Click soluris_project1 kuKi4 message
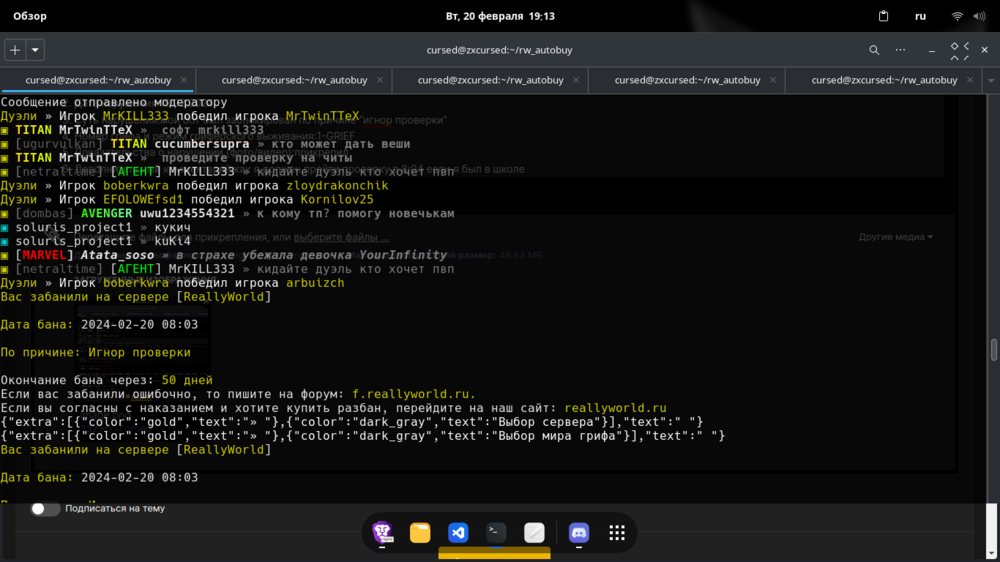This screenshot has width=1000, height=562. (96, 241)
